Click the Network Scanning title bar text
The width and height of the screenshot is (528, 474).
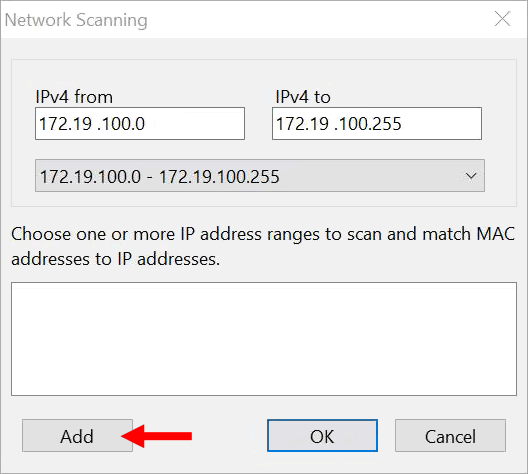coord(76,20)
